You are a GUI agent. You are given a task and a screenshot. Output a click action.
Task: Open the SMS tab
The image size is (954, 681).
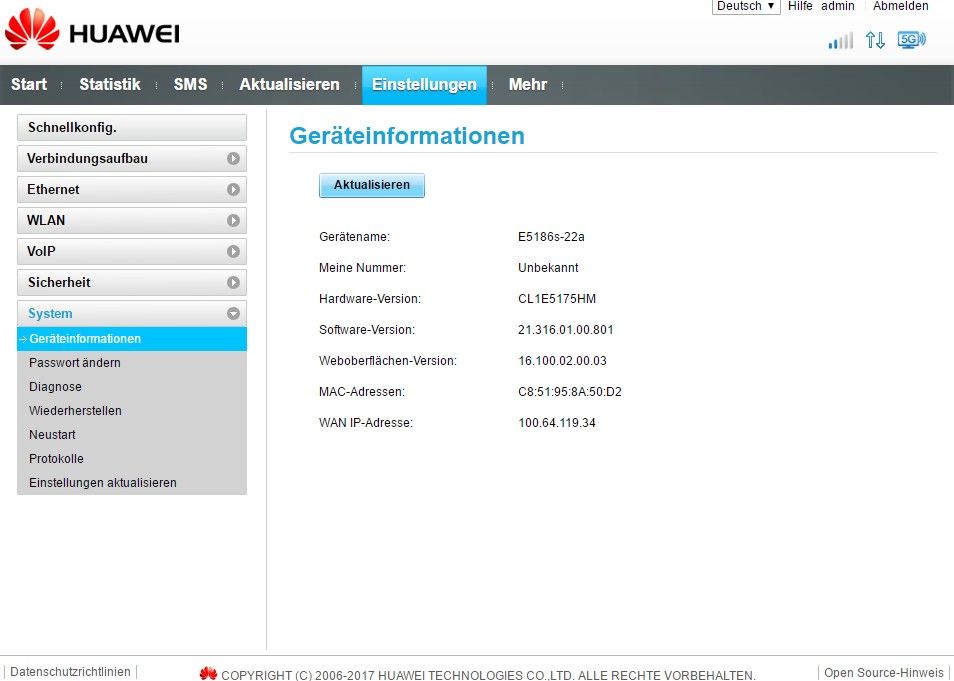[190, 85]
